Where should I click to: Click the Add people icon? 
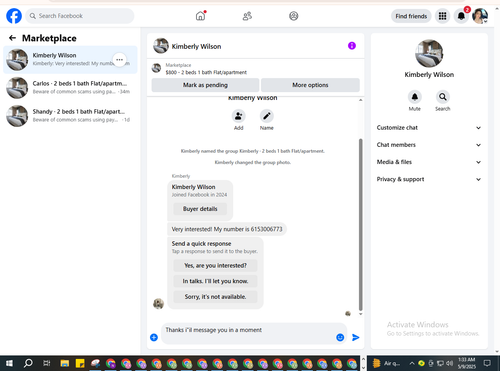[x=239, y=116]
